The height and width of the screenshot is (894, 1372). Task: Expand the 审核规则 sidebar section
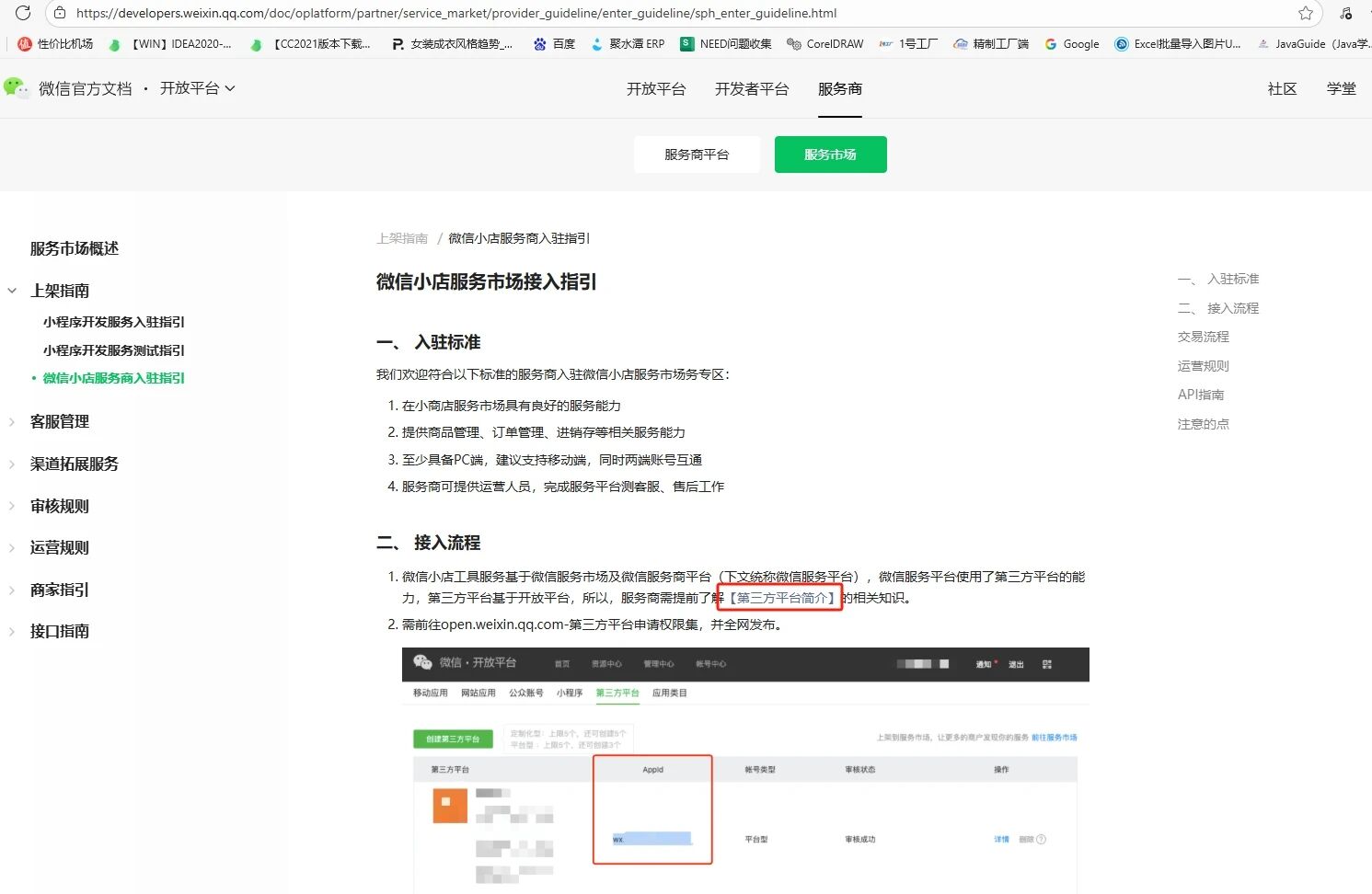(x=12, y=506)
